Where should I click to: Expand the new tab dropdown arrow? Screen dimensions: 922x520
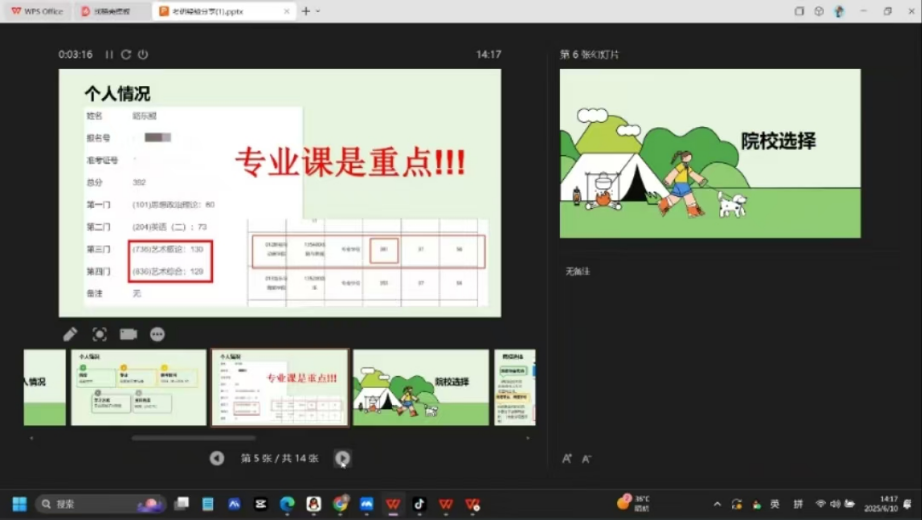(318, 11)
